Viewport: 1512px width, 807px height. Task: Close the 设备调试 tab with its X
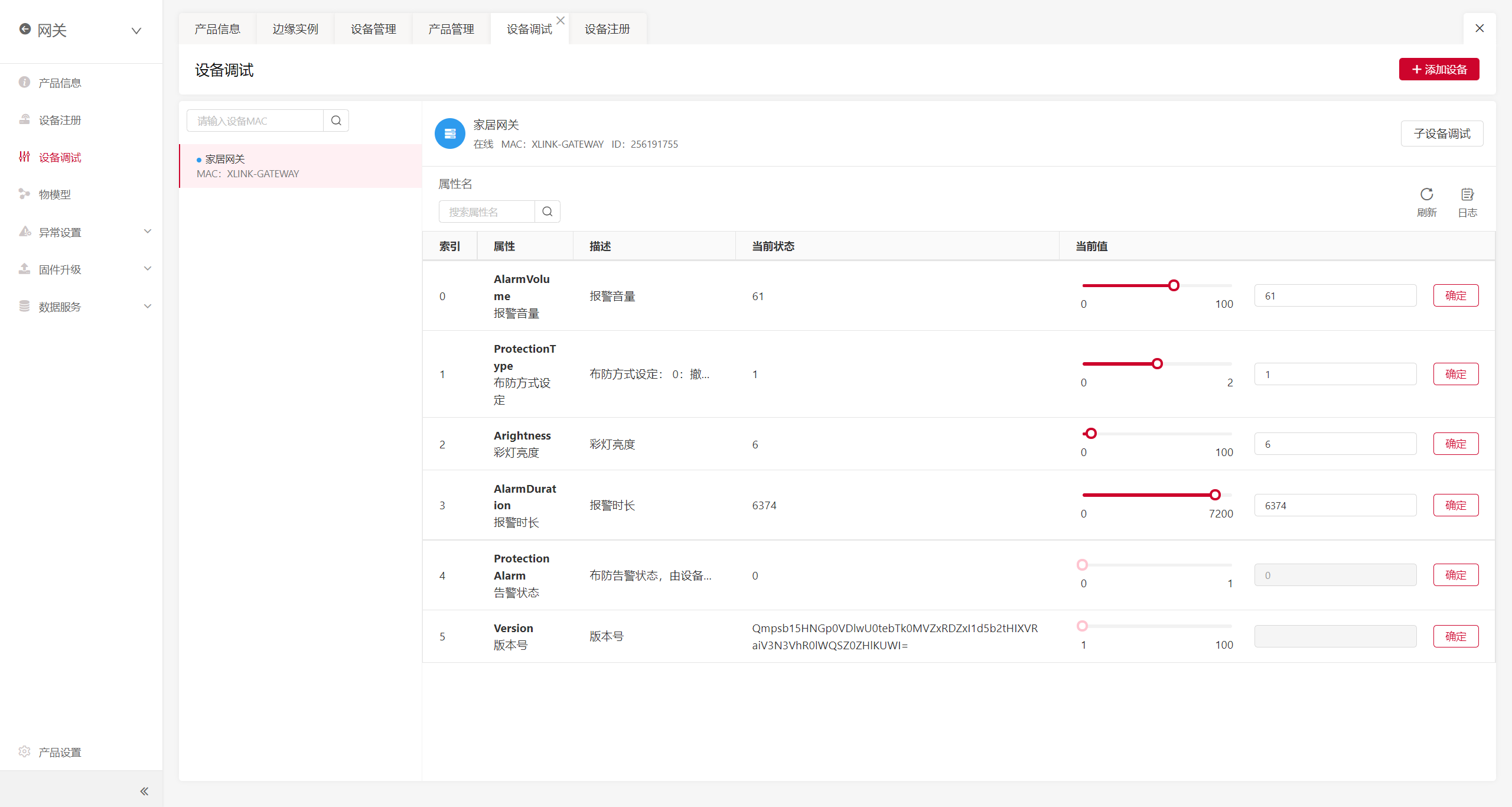[561, 21]
